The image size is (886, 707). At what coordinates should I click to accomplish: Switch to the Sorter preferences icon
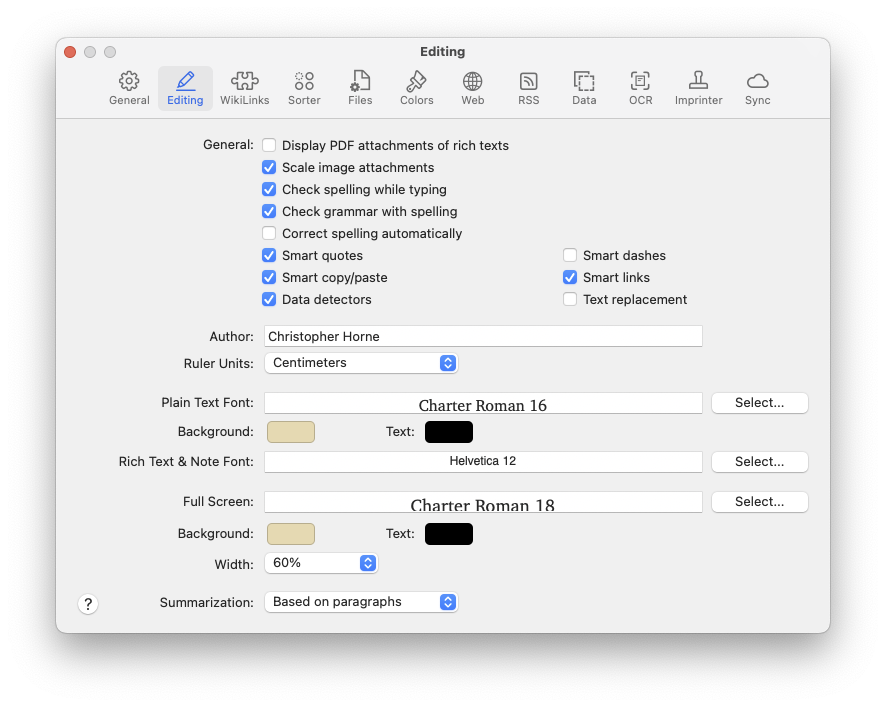[x=304, y=88]
